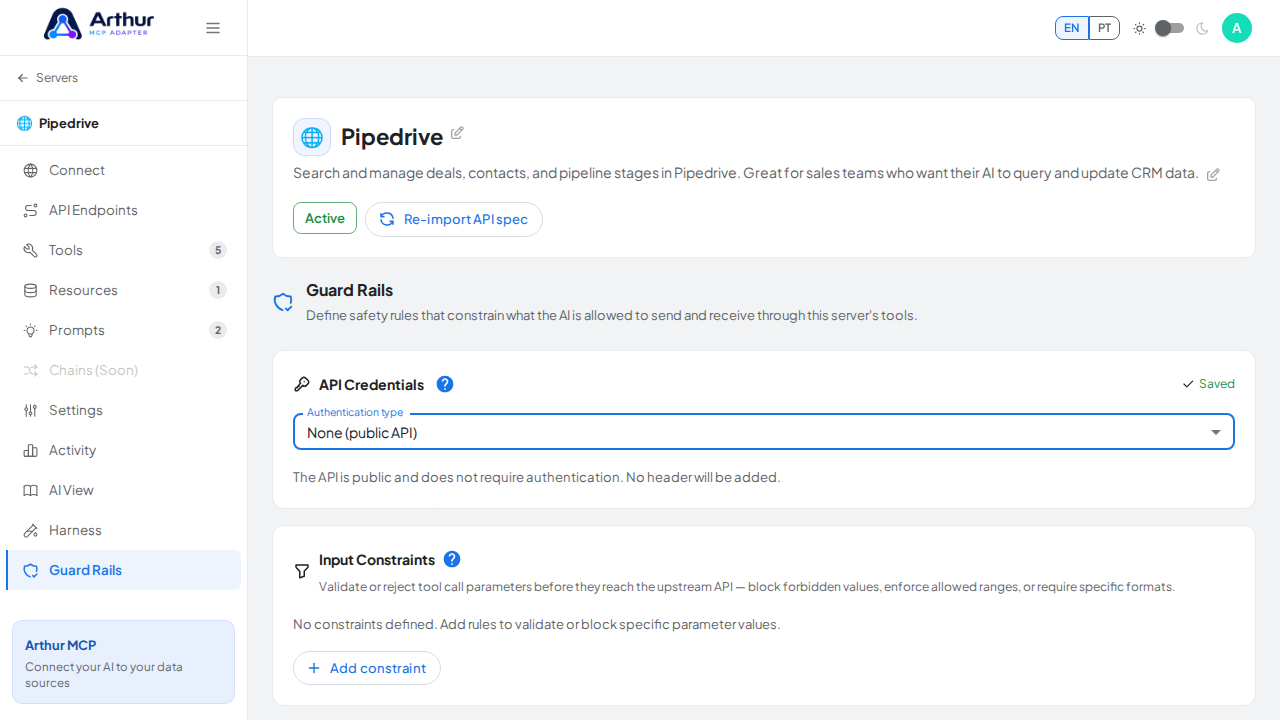Open API Endpoints page

(124, 210)
